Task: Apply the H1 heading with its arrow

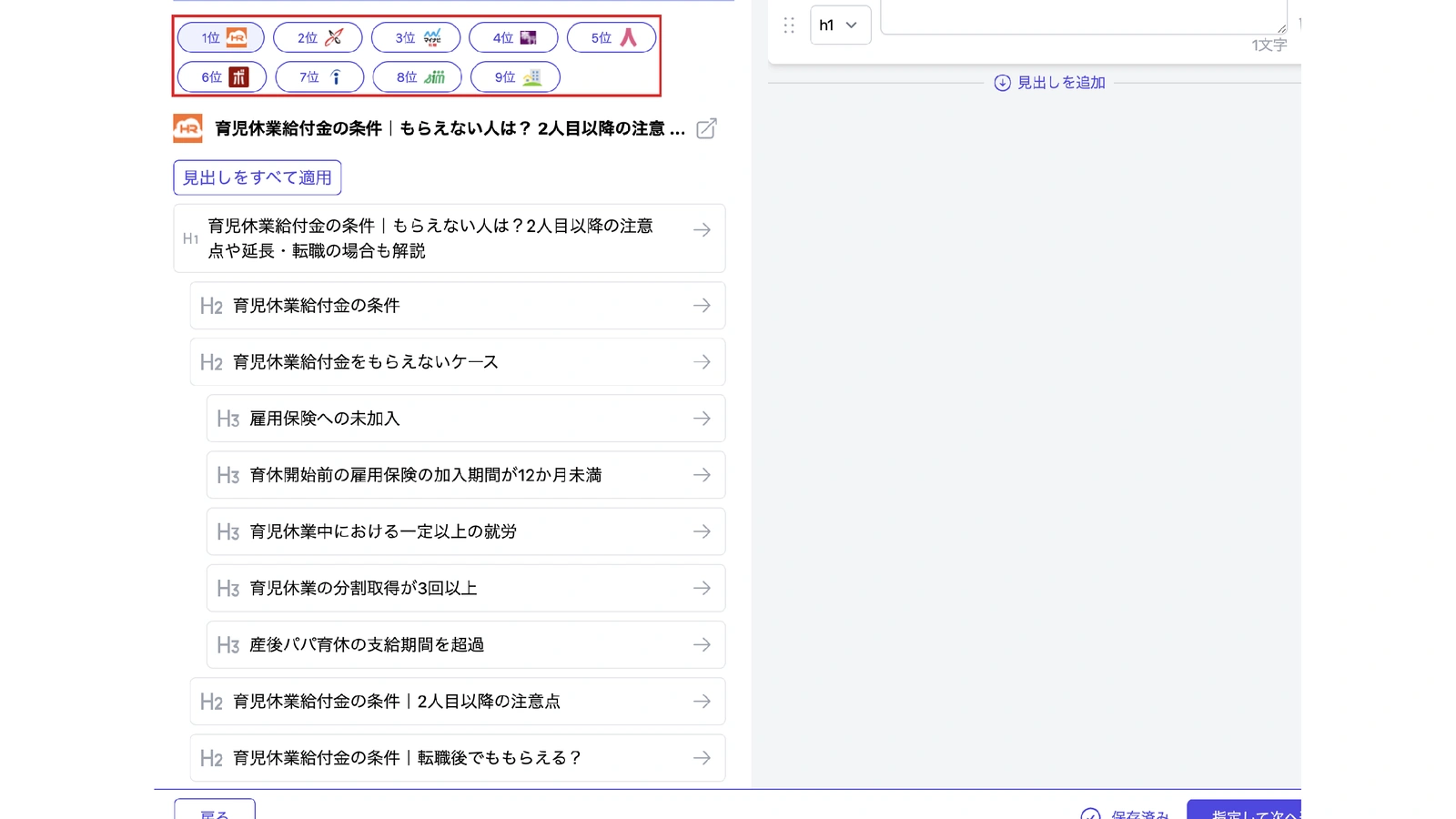Action: pos(702,230)
